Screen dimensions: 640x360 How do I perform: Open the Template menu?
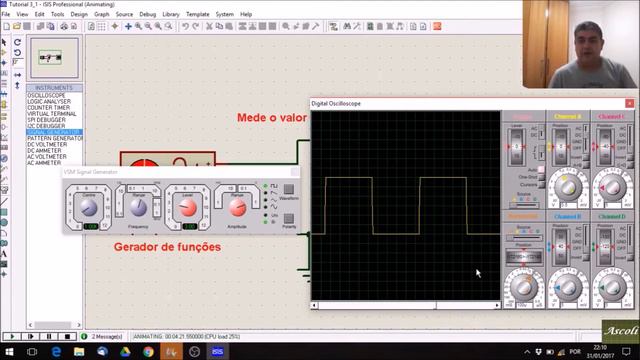(198, 14)
